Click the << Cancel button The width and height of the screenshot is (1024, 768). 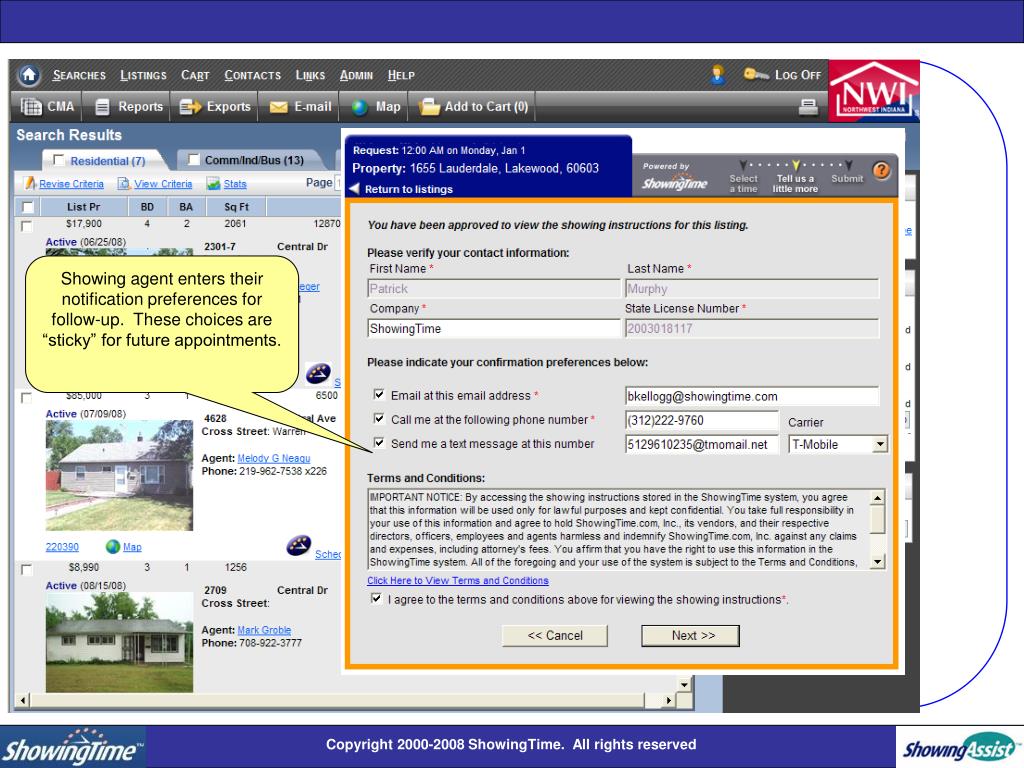pos(554,635)
